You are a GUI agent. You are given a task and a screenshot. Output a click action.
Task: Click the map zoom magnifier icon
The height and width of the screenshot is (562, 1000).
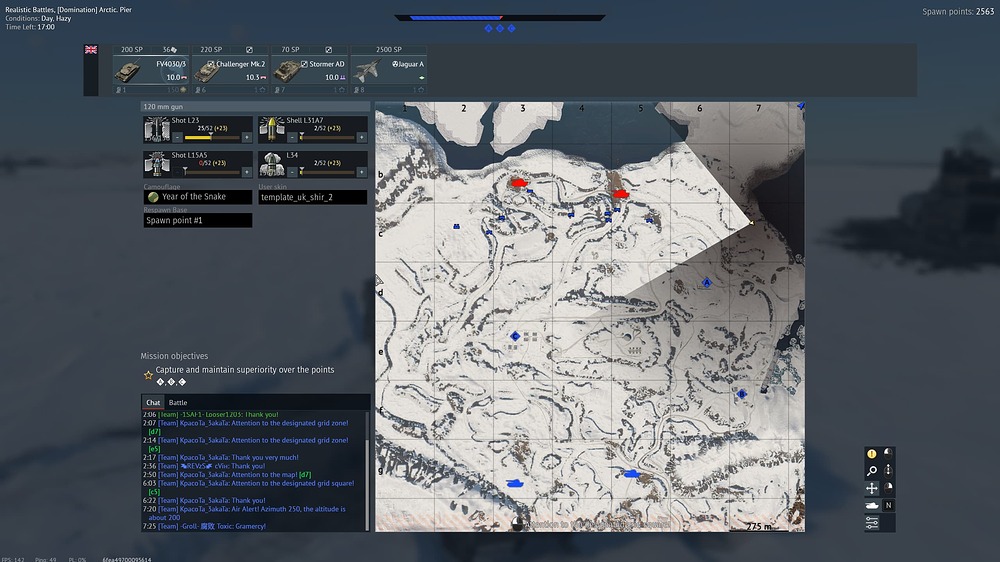click(x=872, y=471)
